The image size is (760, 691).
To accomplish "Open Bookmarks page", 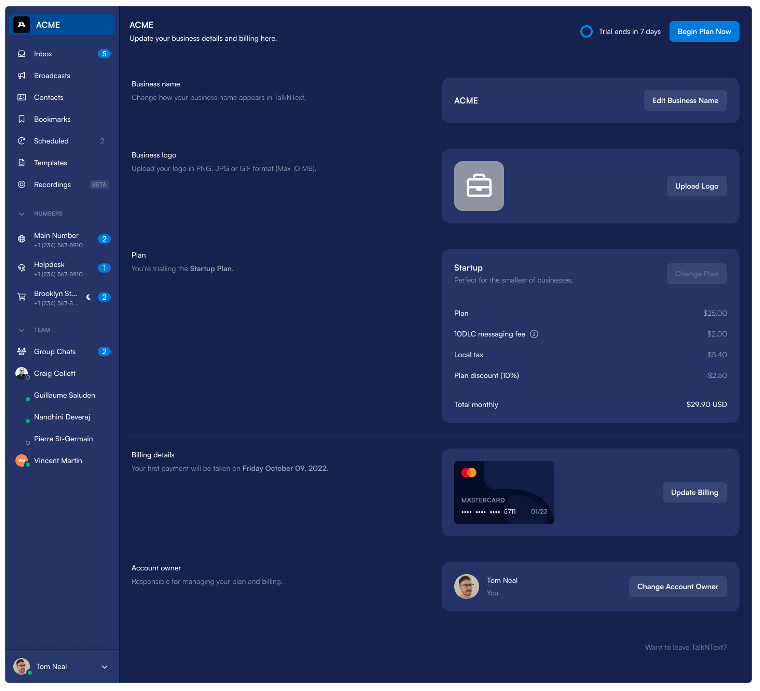I will click(62, 119).
